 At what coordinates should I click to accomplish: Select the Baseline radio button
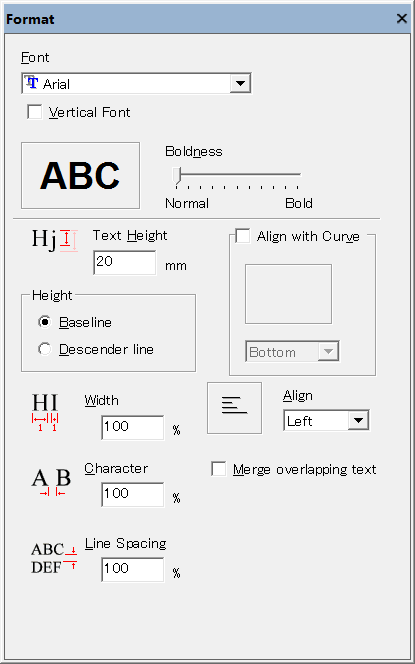(44, 322)
